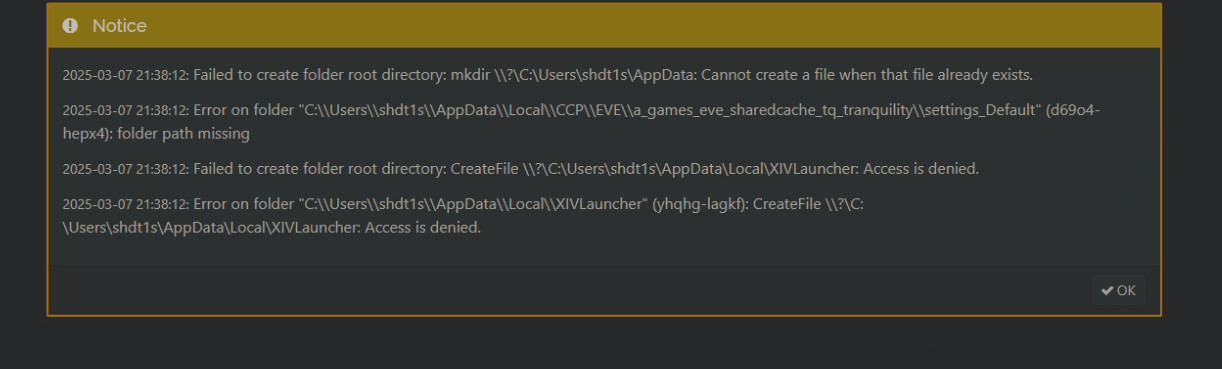Viewport: 1222px width, 369px height.
Task: Click the quoted XIVLauncher folder path
Action: point(472,204)
